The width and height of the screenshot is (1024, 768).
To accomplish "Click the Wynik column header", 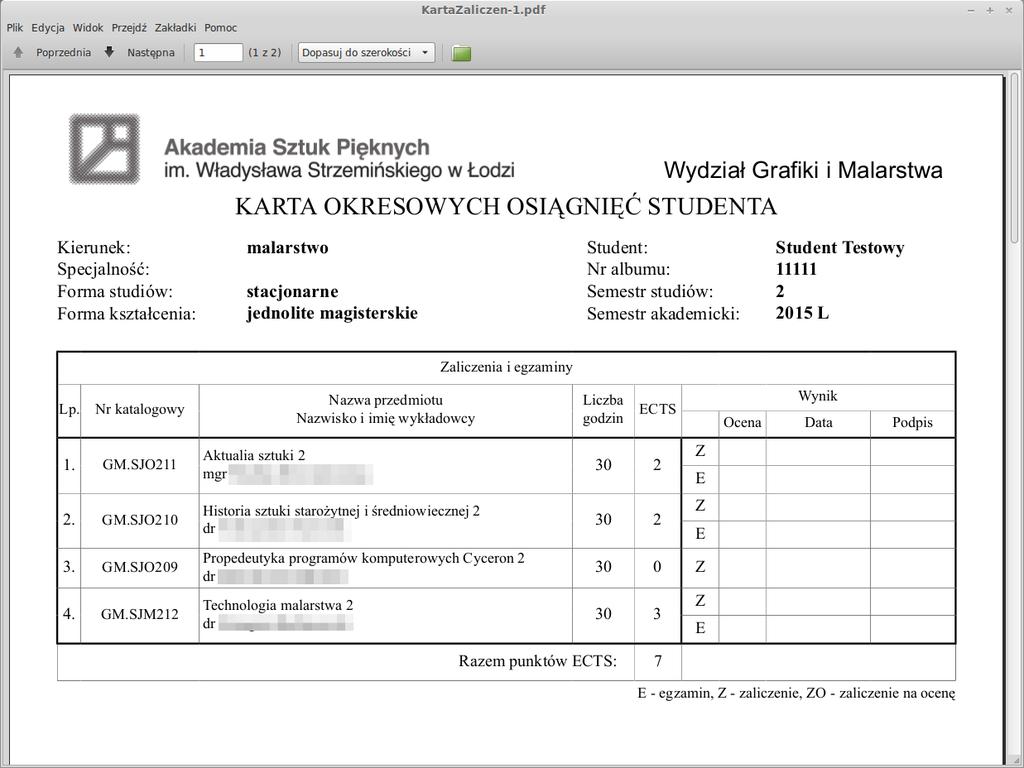I will click(x=818, y=396).
